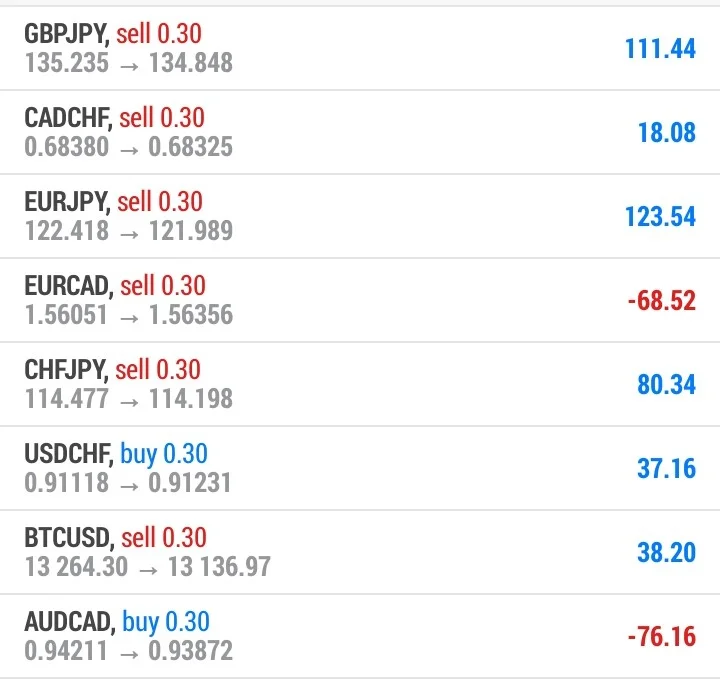This screenshot has height=679, width=720.
Task: Click the AUDCAD loss value -76.16
Action: pyautogui.click(x=662, y=636)
